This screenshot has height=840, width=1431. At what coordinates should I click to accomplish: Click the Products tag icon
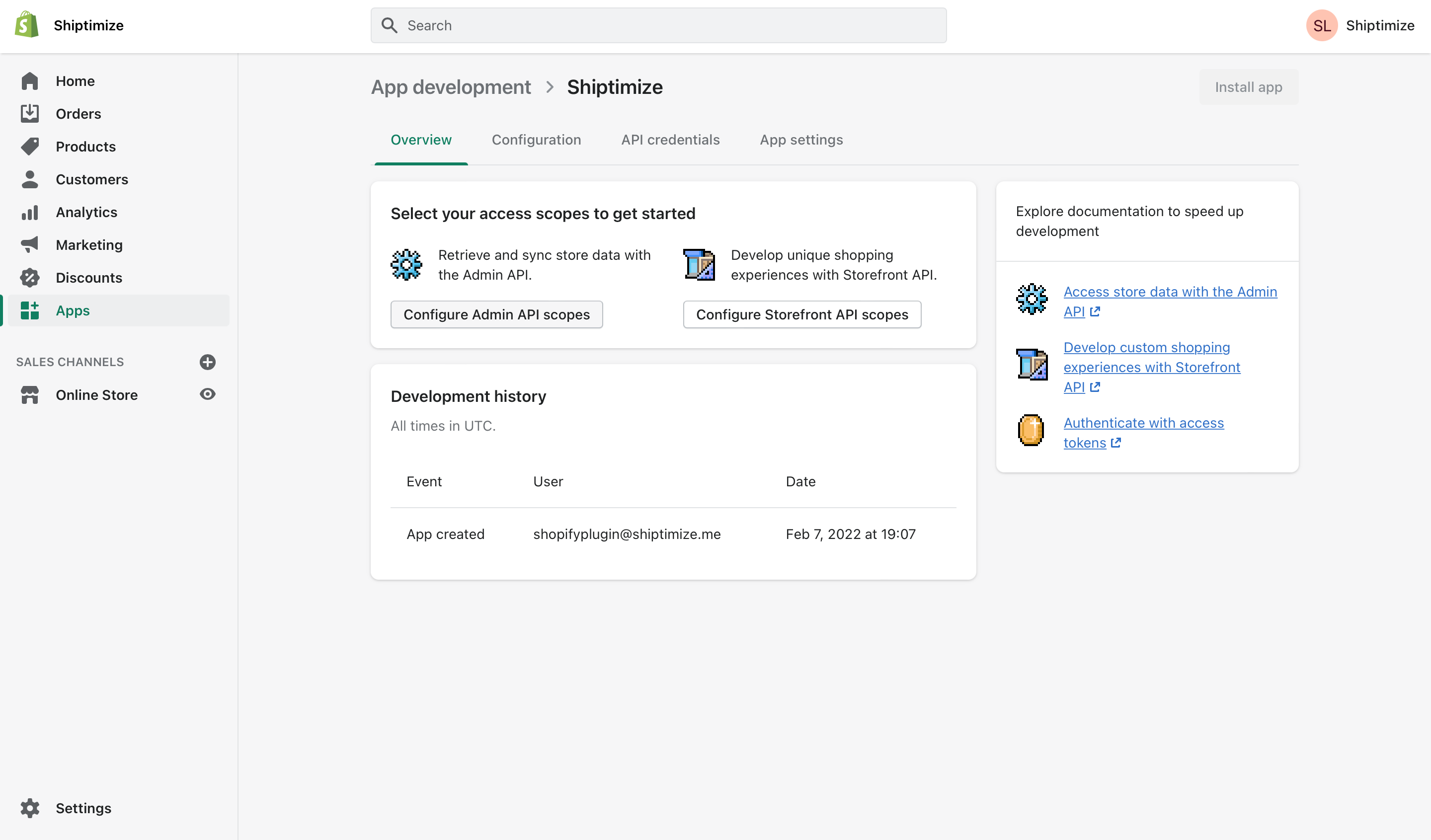[29, 147]
